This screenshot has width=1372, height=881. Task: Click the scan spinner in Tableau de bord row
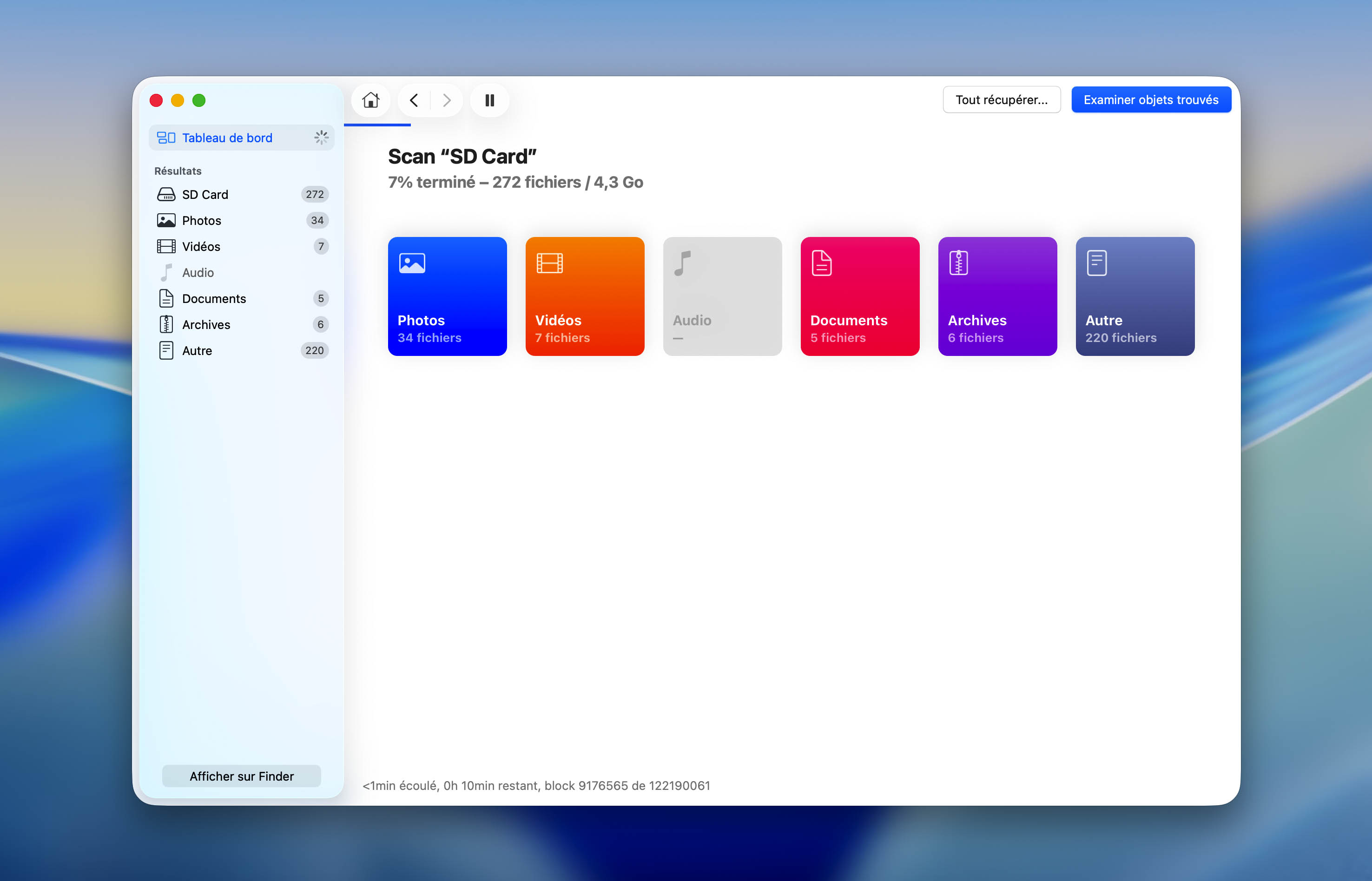tap(322, 137)
